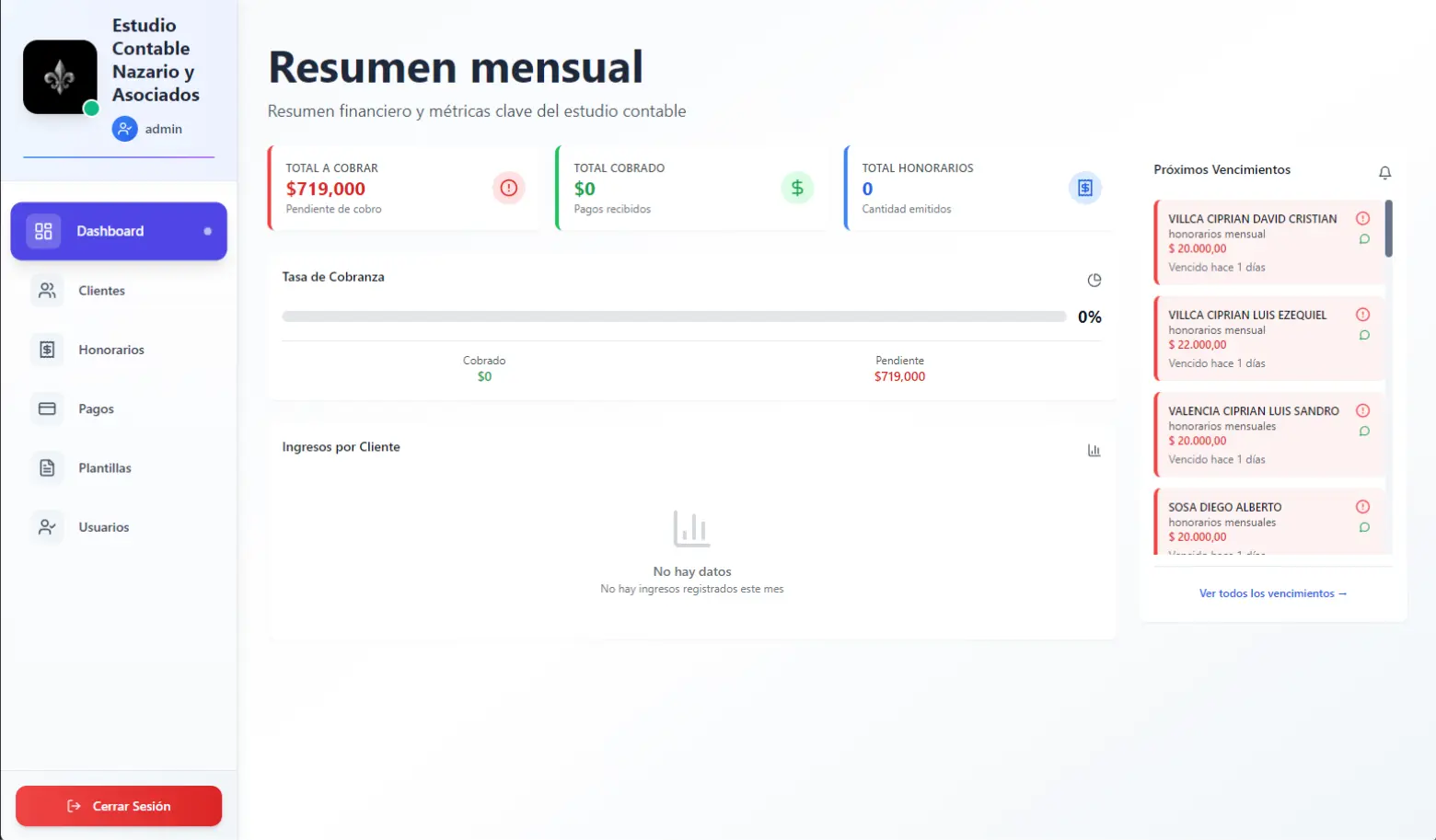The width and height of the screenshot is (1436, 840).
Task: Switch to the Dashboard tab
Action: coord(118,231)
